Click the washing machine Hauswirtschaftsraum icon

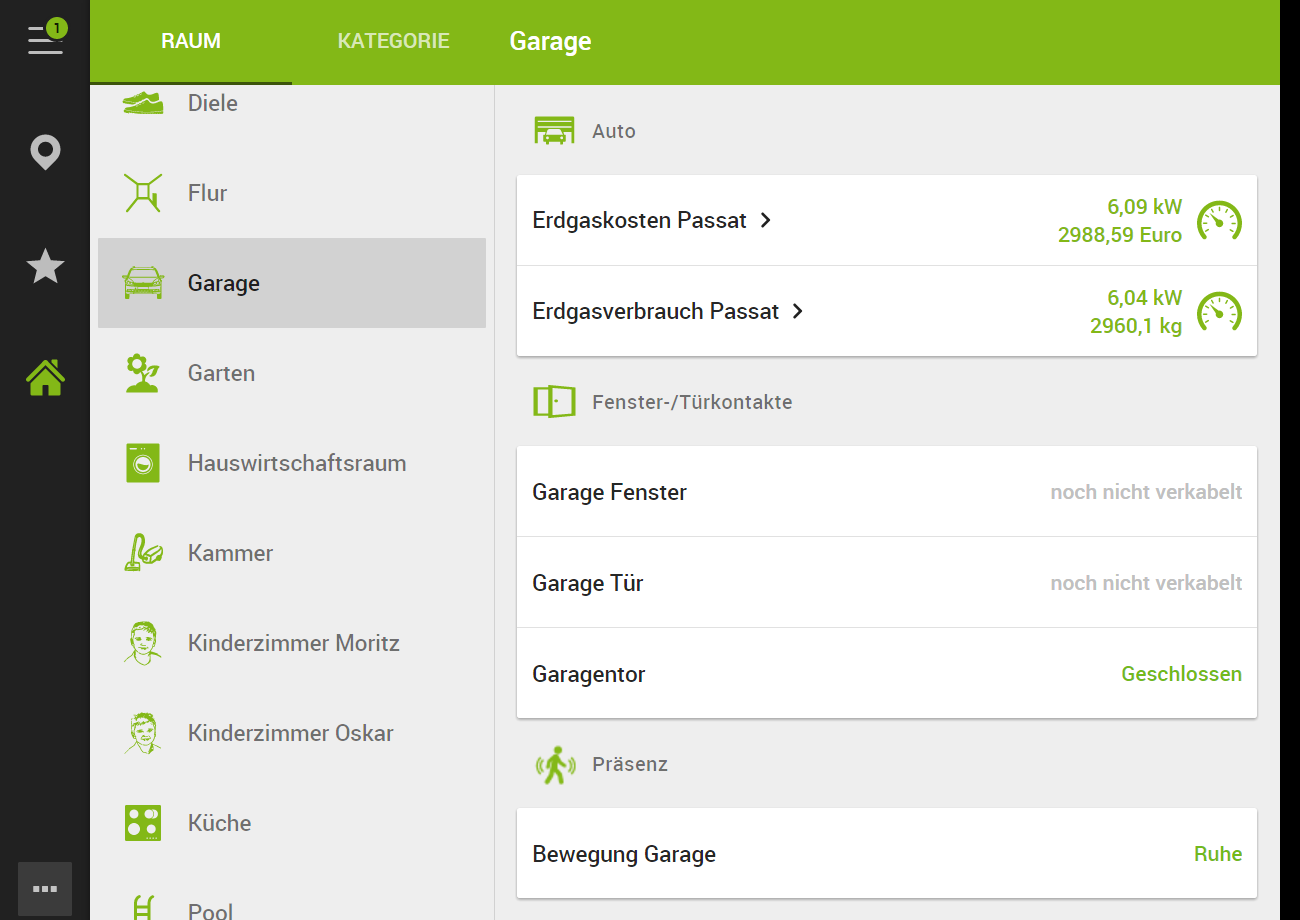(143, 463)
